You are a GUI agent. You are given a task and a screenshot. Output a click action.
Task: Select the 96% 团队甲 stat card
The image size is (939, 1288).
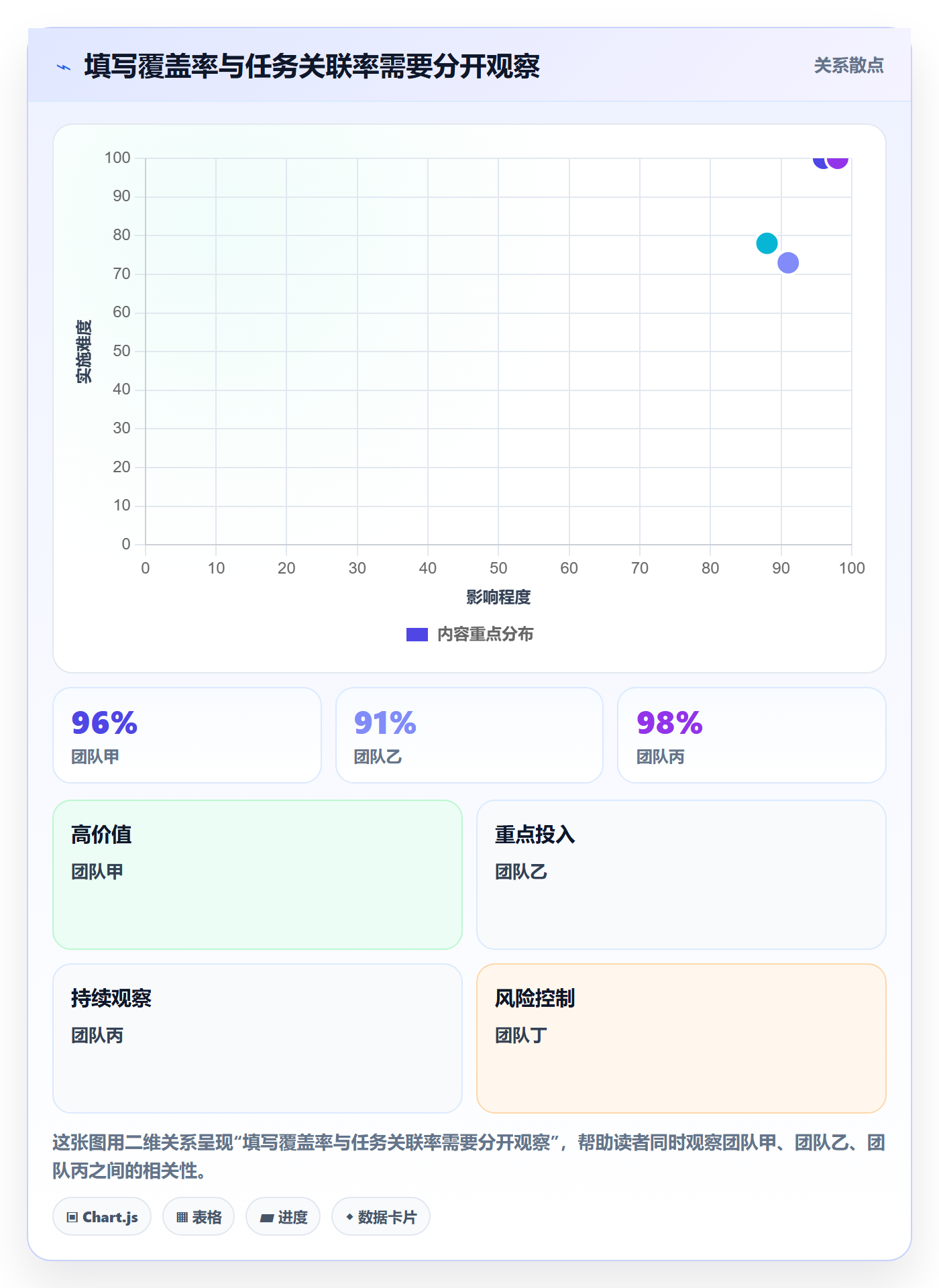tap(187, 735)
